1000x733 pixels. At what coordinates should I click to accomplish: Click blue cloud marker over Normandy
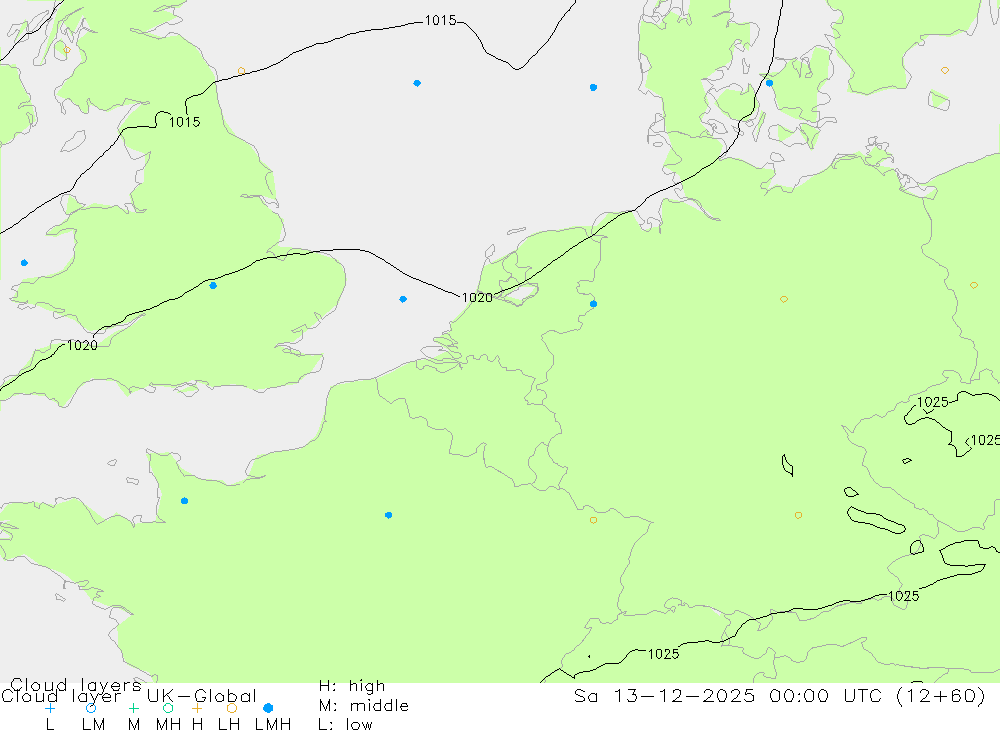click(184, 501)
